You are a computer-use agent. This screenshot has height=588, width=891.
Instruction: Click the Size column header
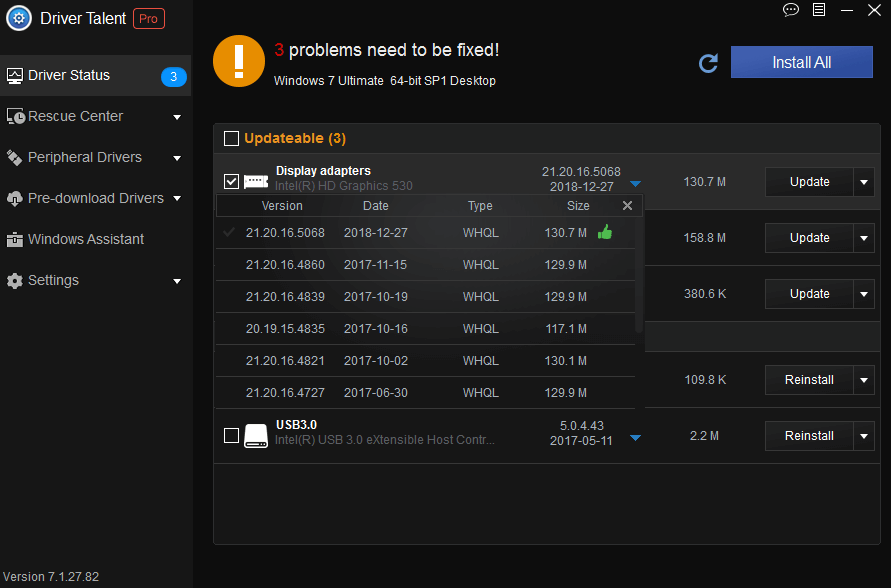(x=578, y=206)
